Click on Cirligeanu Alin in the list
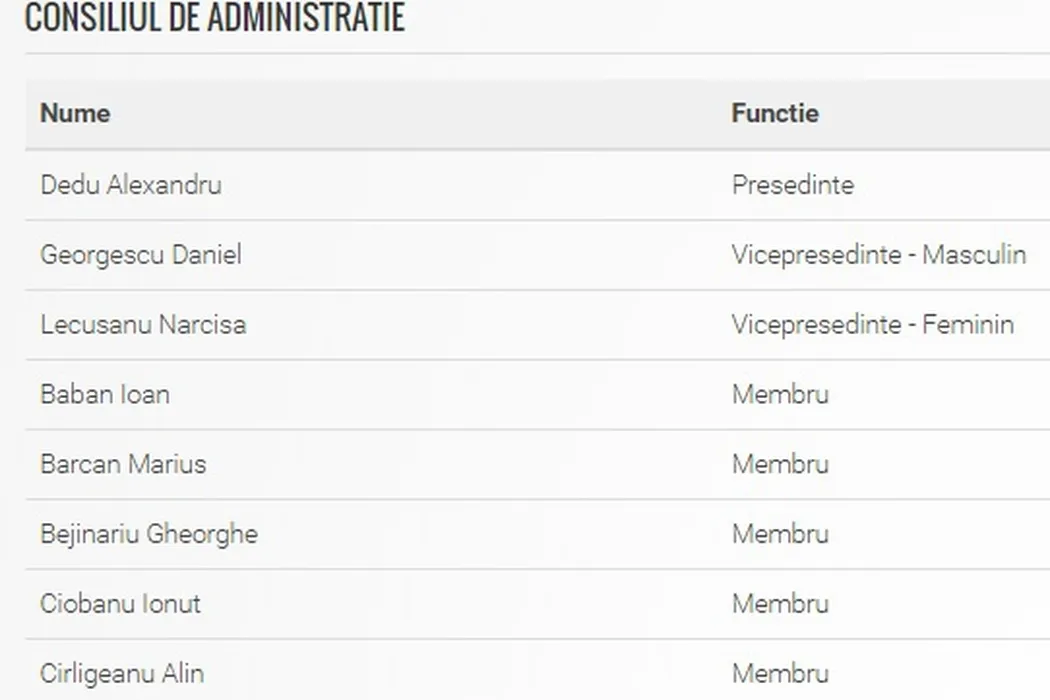 (122, 673)
